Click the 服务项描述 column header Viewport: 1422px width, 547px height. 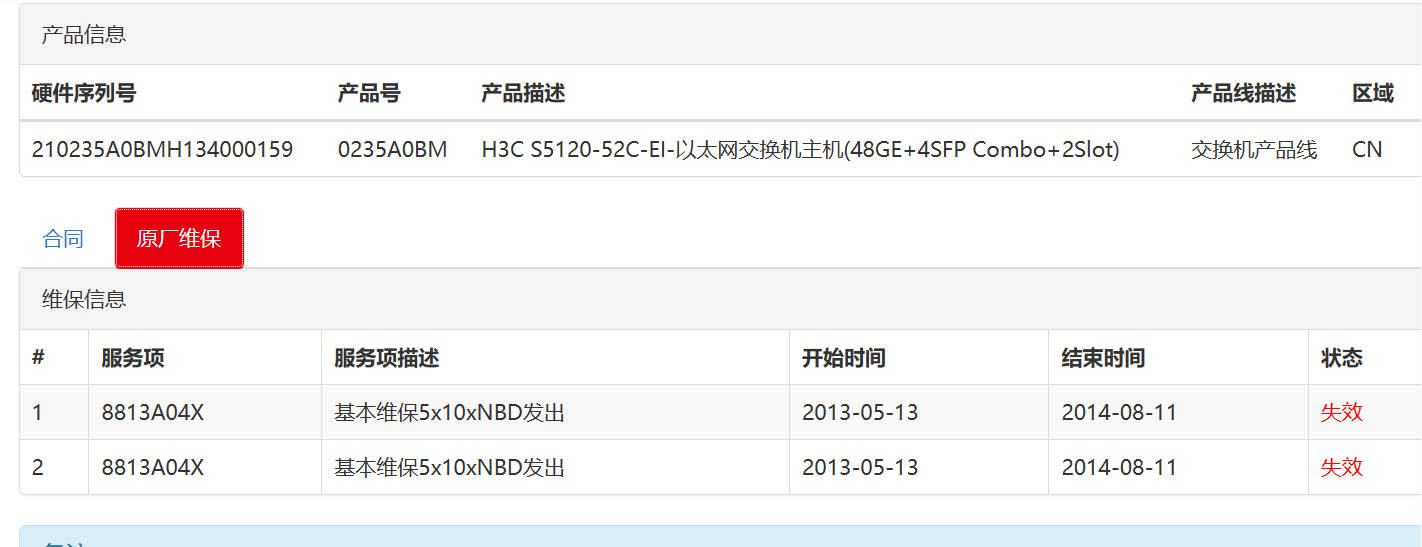(x=387, y=358)
